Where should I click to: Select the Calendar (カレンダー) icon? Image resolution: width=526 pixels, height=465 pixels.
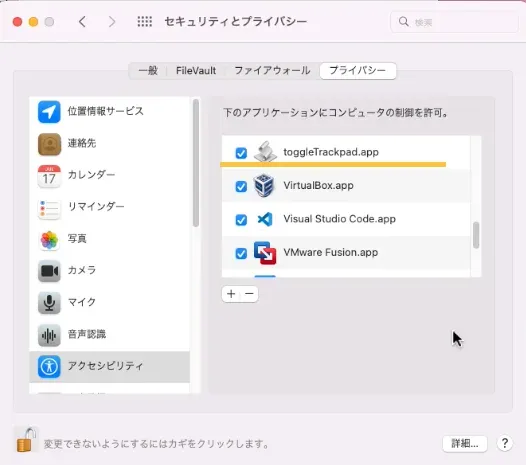(x=49, y=176)
